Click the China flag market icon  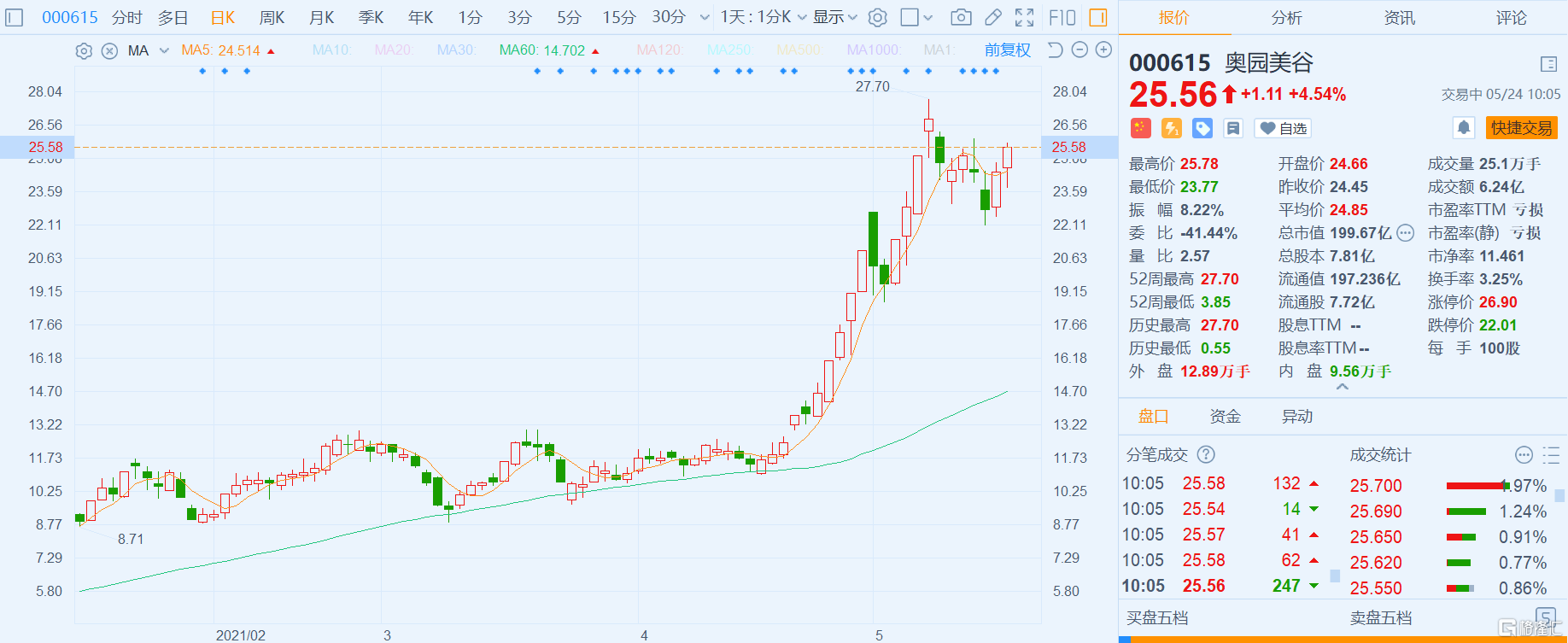click(x=1141, y=128)
